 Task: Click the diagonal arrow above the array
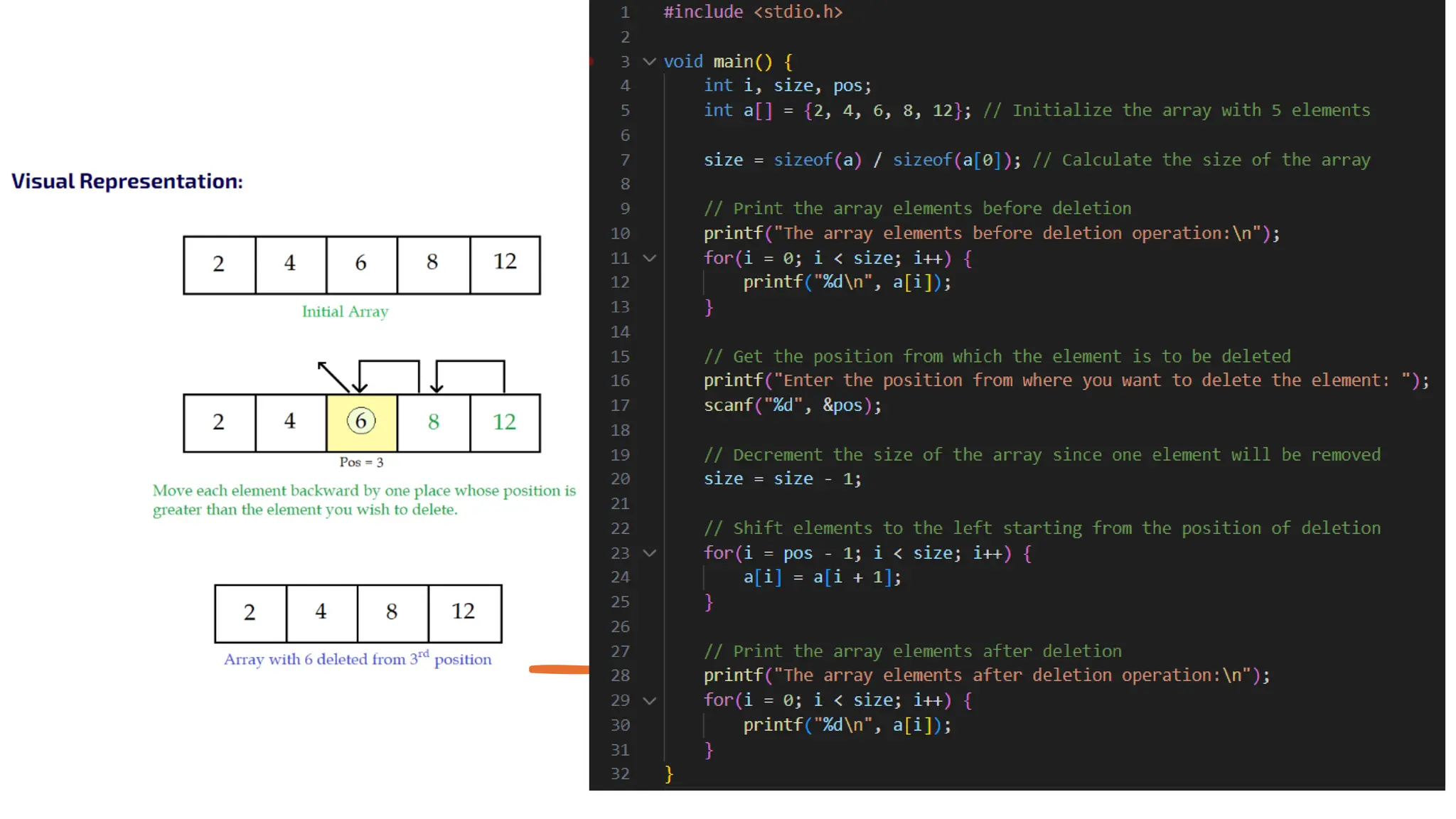[x=332, y=376]
